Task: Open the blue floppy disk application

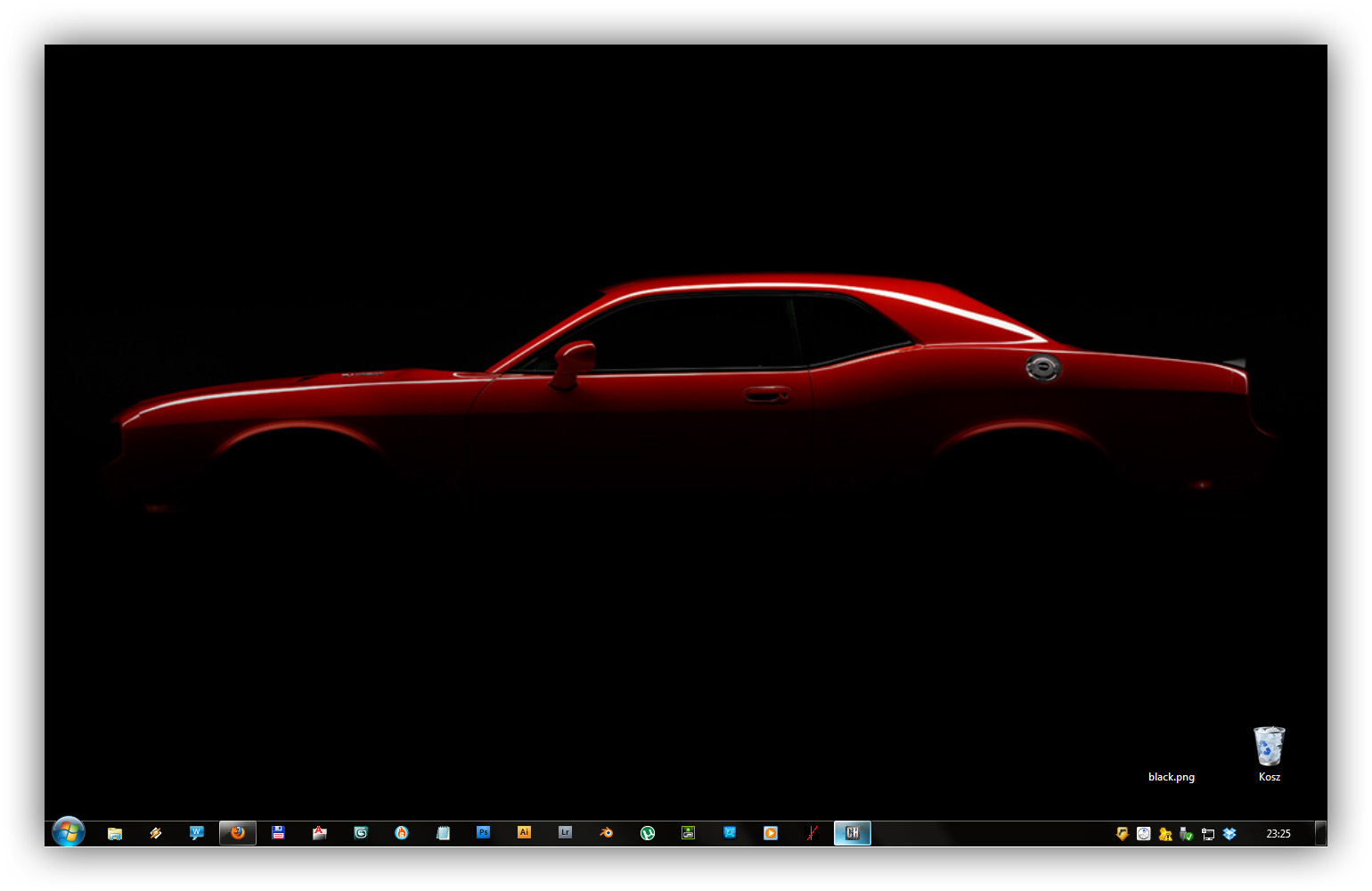Action: tap(279, 833)
